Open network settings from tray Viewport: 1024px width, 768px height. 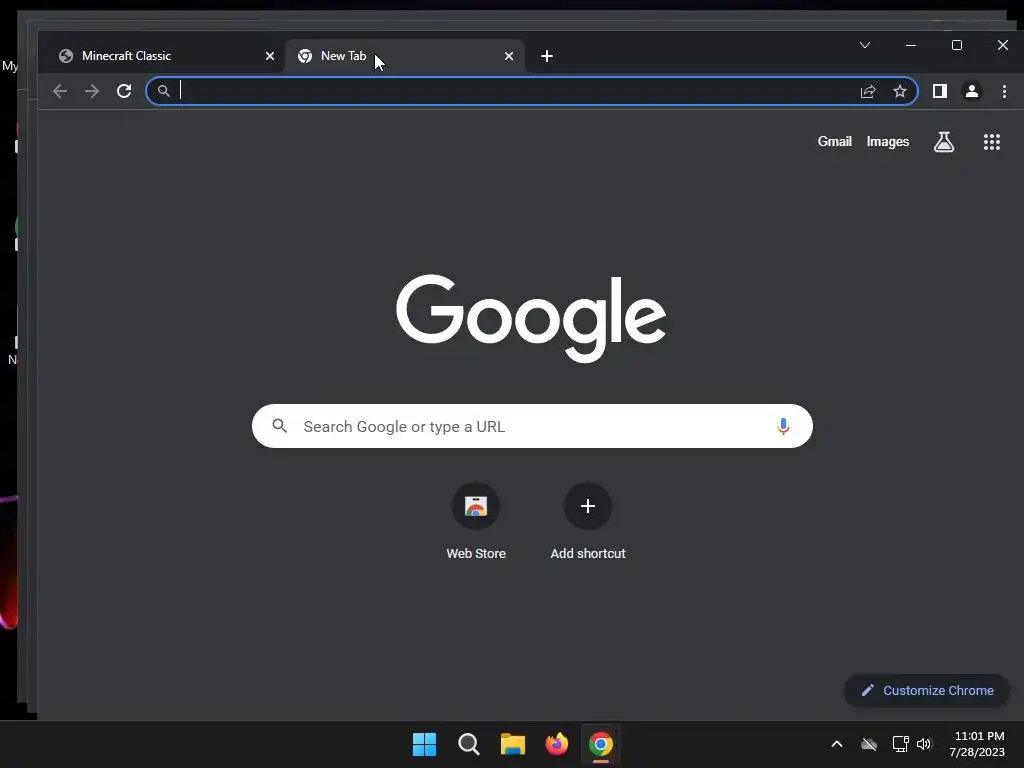tap(901, 744)
